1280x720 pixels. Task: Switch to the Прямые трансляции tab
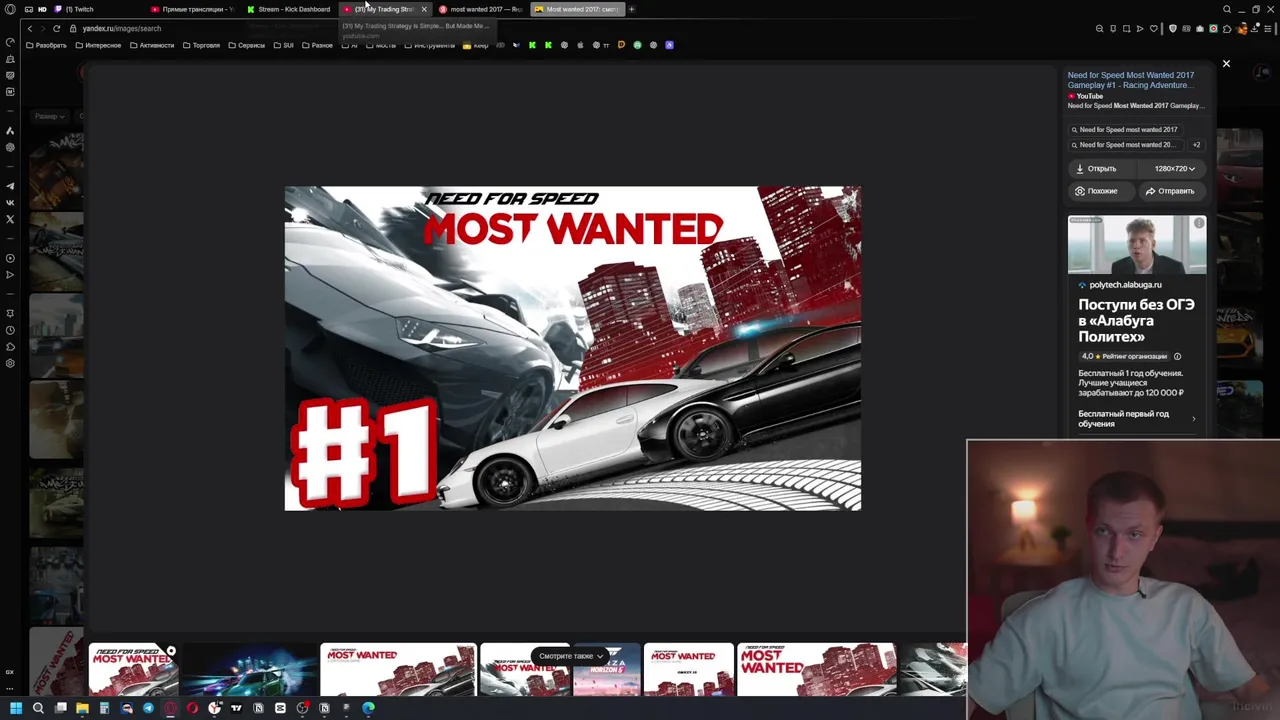(192, 9)
